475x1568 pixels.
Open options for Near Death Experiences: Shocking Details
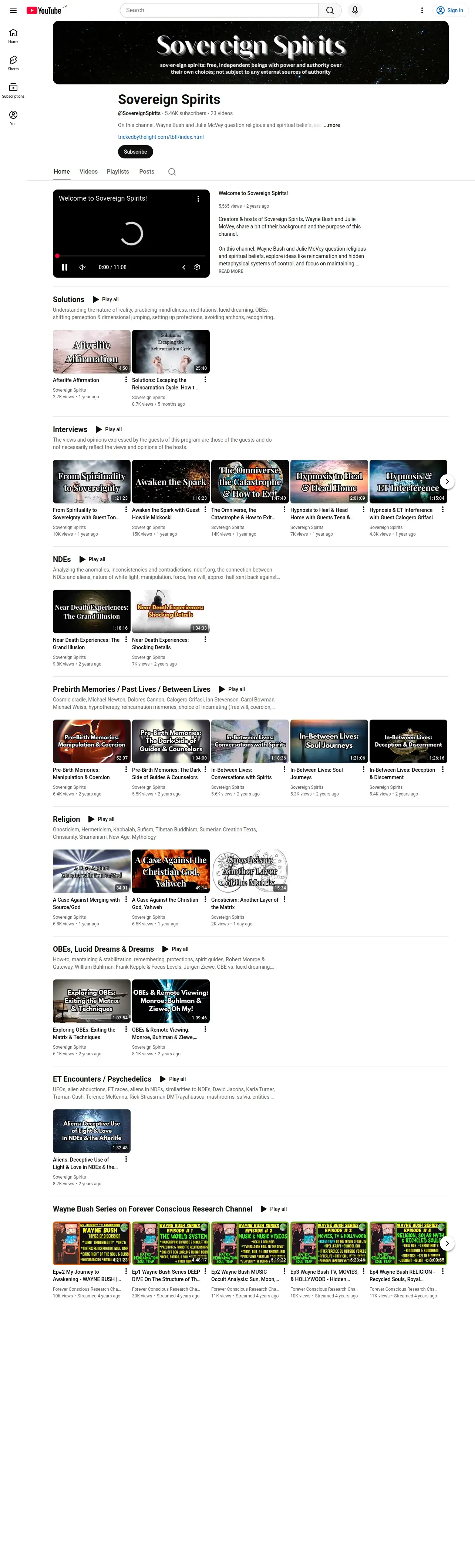[205, 639]
